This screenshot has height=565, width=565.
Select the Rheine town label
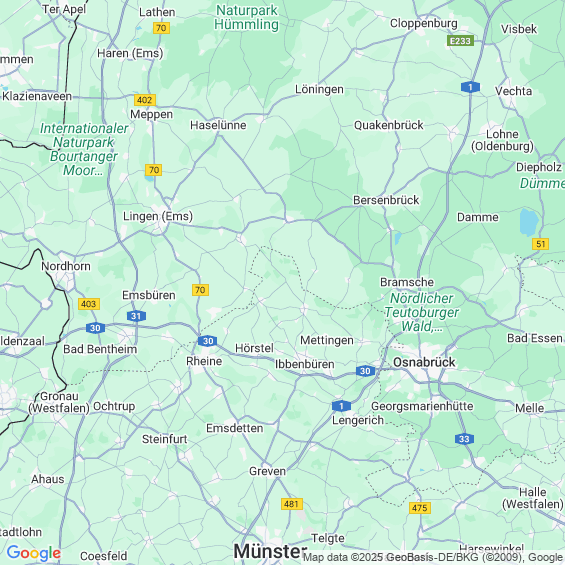click(x=204, y=361)
